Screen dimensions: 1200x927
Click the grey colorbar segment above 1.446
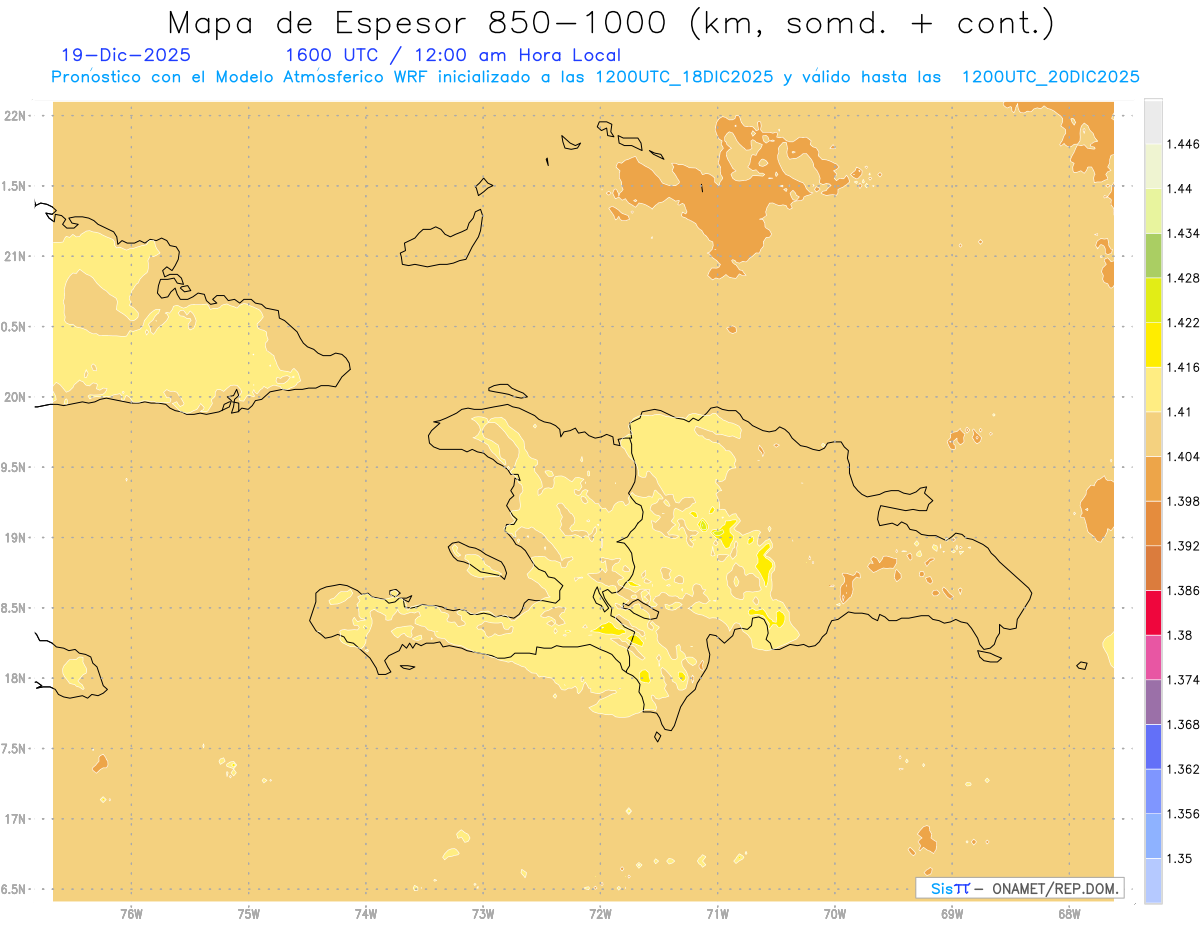click(1153, 122)
